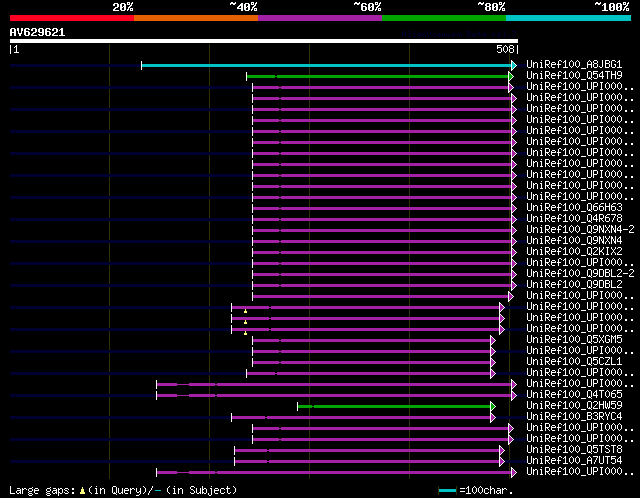Click the green alignment bar for Q54TH9
This screenshot has width=640, height=498.
click(378, 76)
